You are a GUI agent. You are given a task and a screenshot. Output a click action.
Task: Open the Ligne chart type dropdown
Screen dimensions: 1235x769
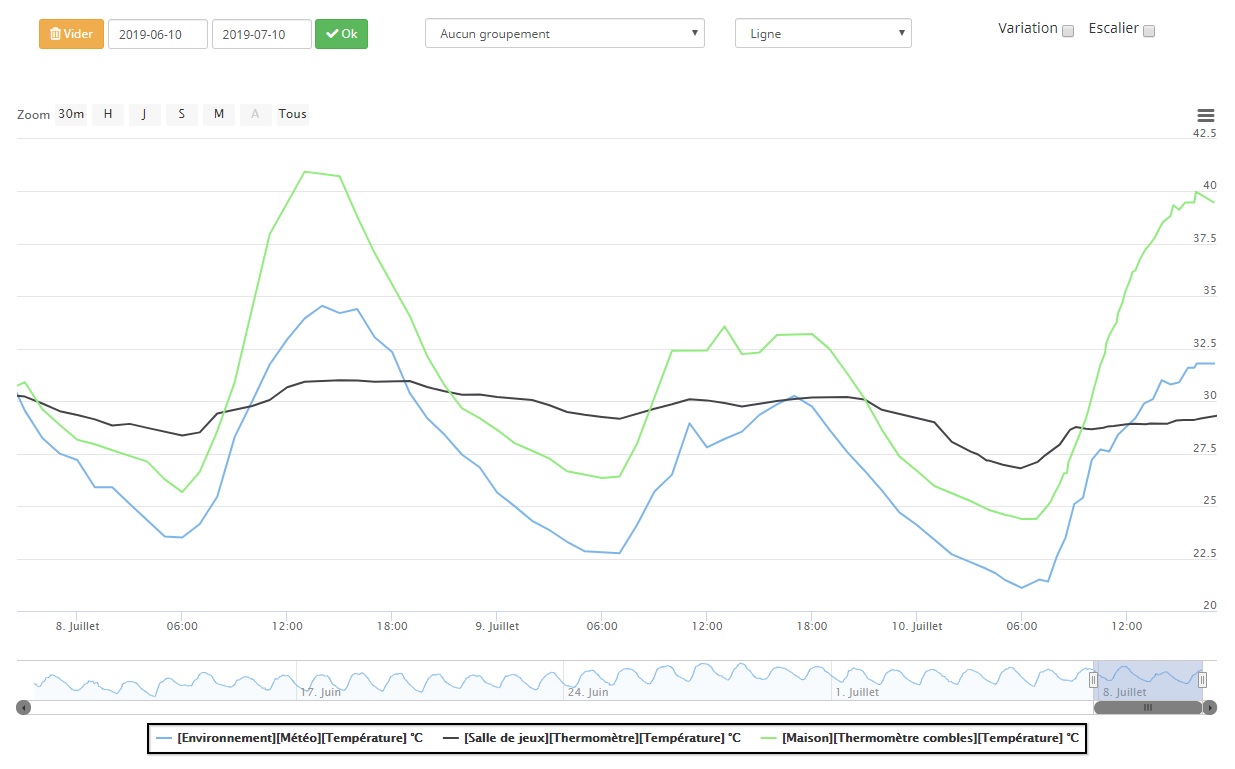pyautogui.click(x=823, y=33)
